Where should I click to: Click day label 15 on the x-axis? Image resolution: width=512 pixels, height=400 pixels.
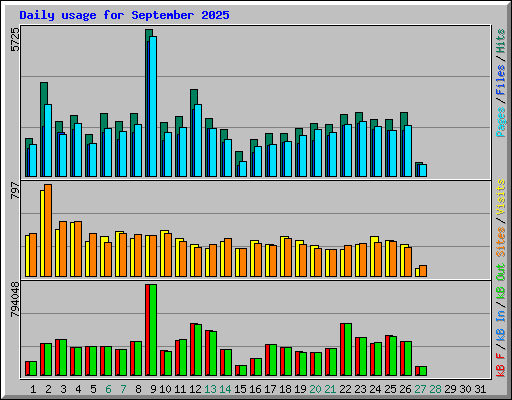click(x=240, y=389)
